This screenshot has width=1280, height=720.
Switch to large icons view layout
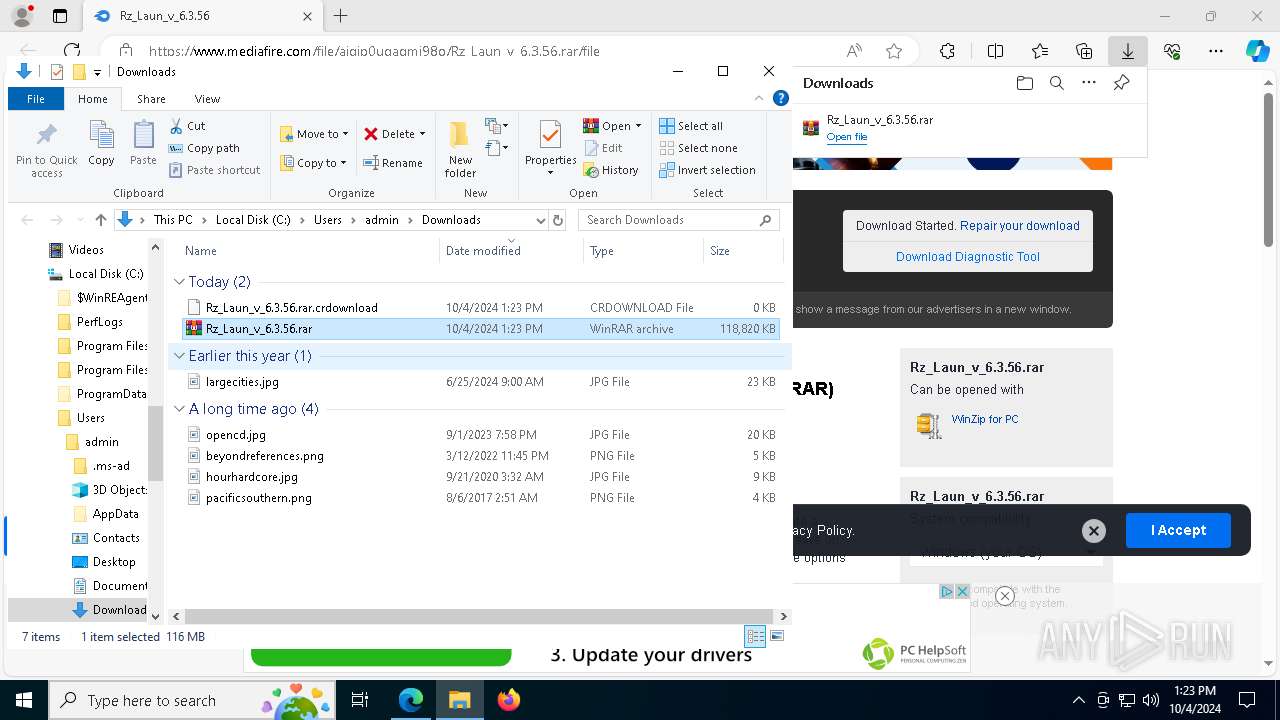point(777,636)
